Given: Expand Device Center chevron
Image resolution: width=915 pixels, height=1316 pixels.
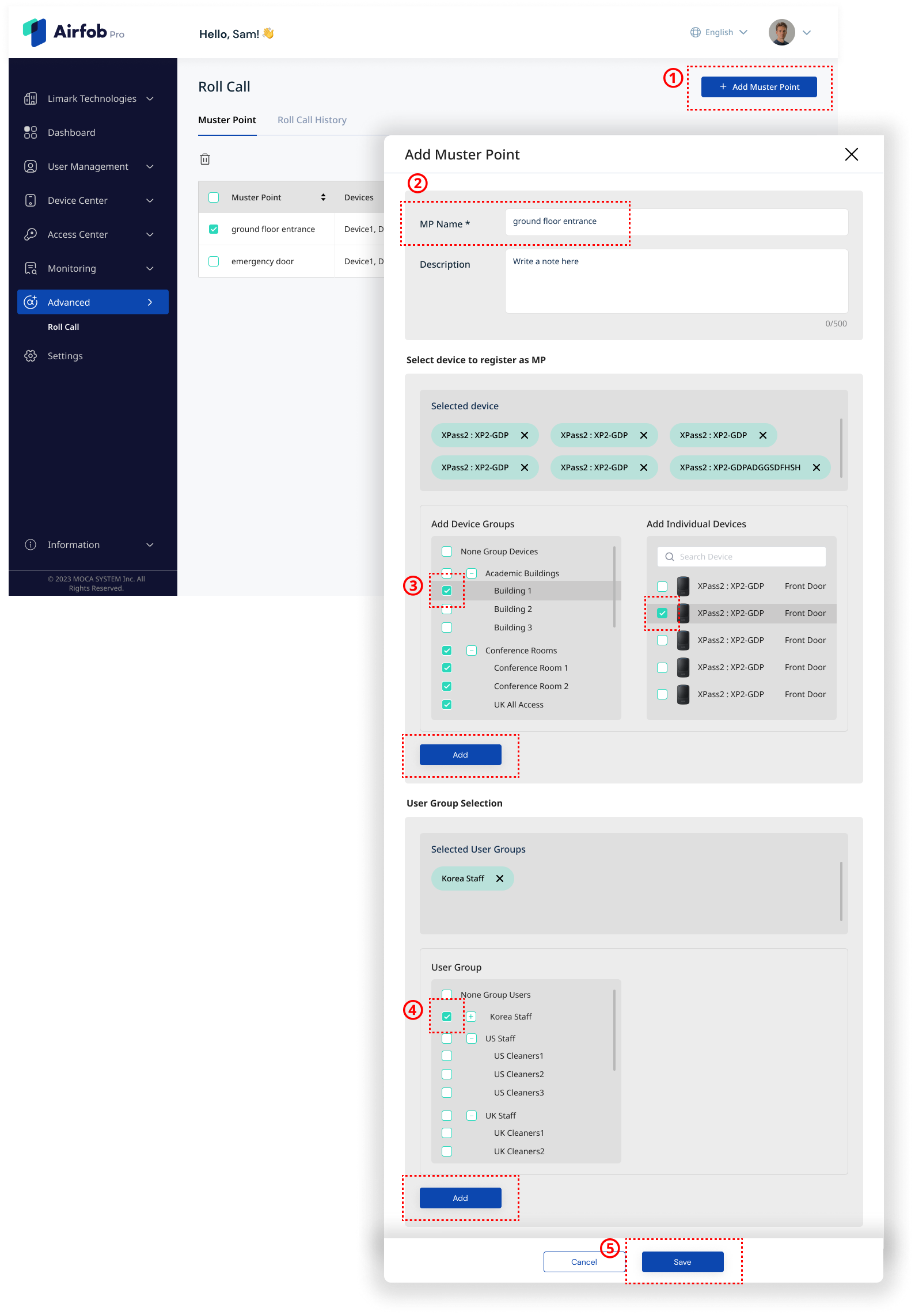Looking at the screenshot, I should (x=150, y=200).
